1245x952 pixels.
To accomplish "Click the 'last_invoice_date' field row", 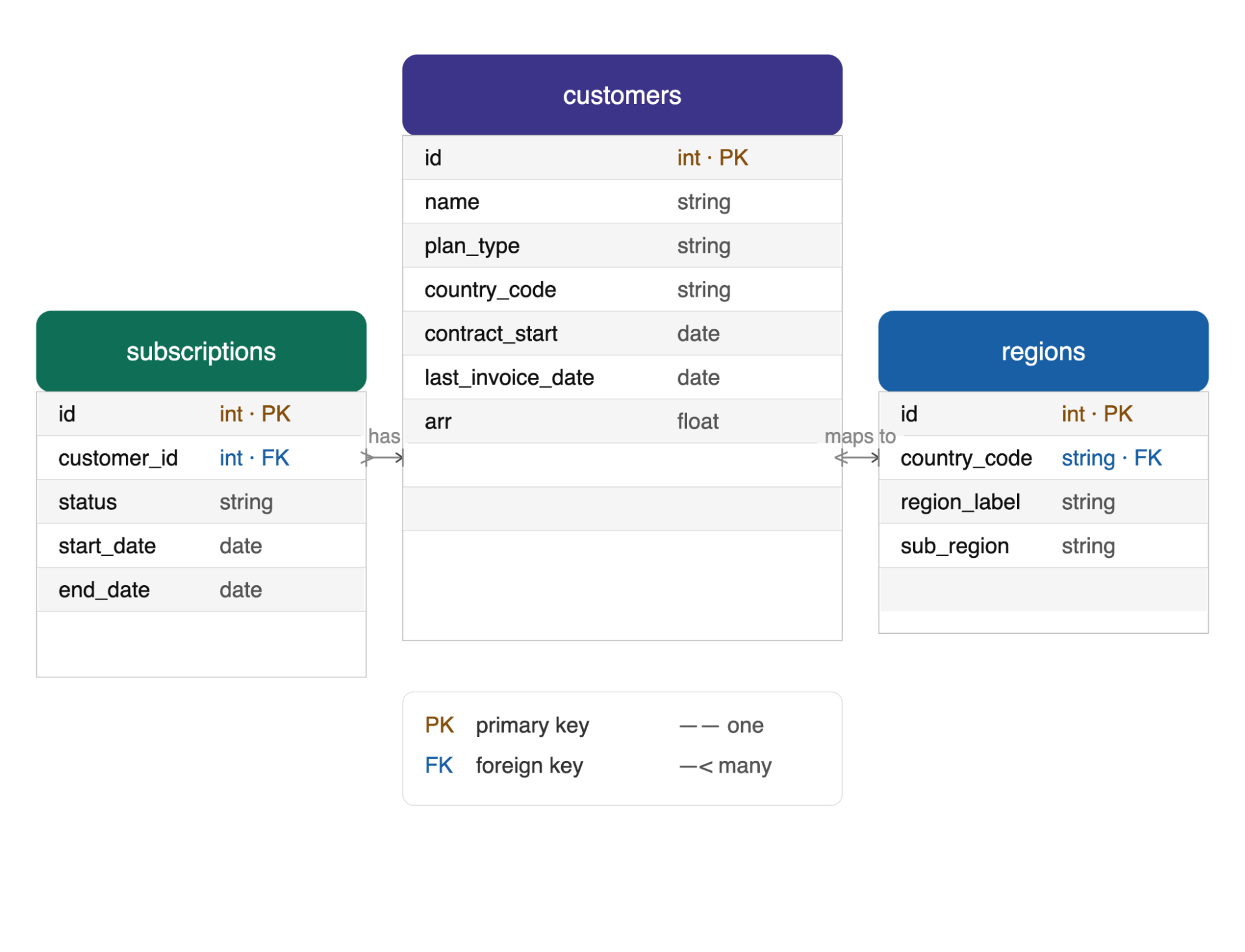I will coord(622,377).
